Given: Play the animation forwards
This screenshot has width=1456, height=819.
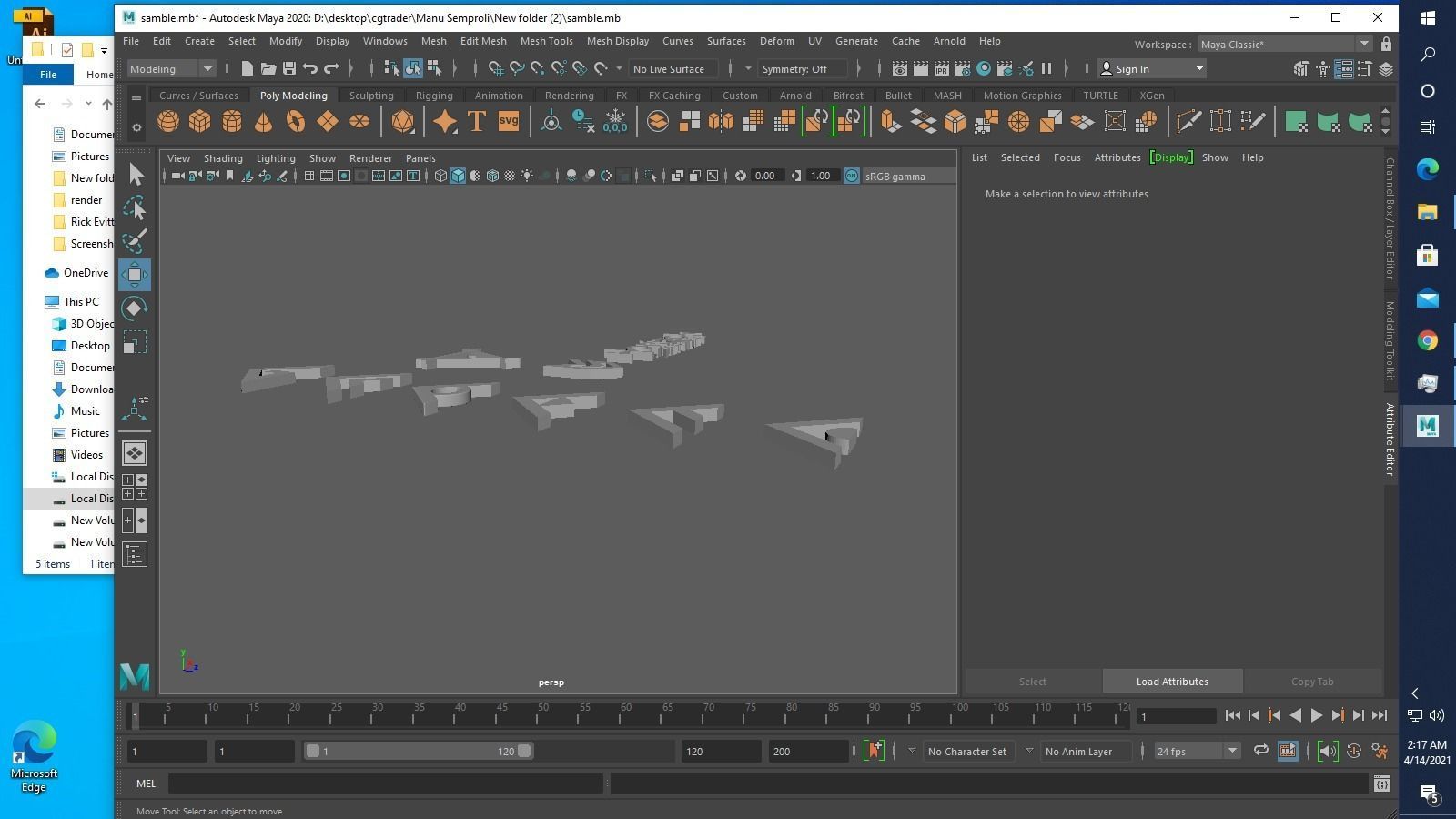Looking at the screenshot, I should pos(1316,716).
